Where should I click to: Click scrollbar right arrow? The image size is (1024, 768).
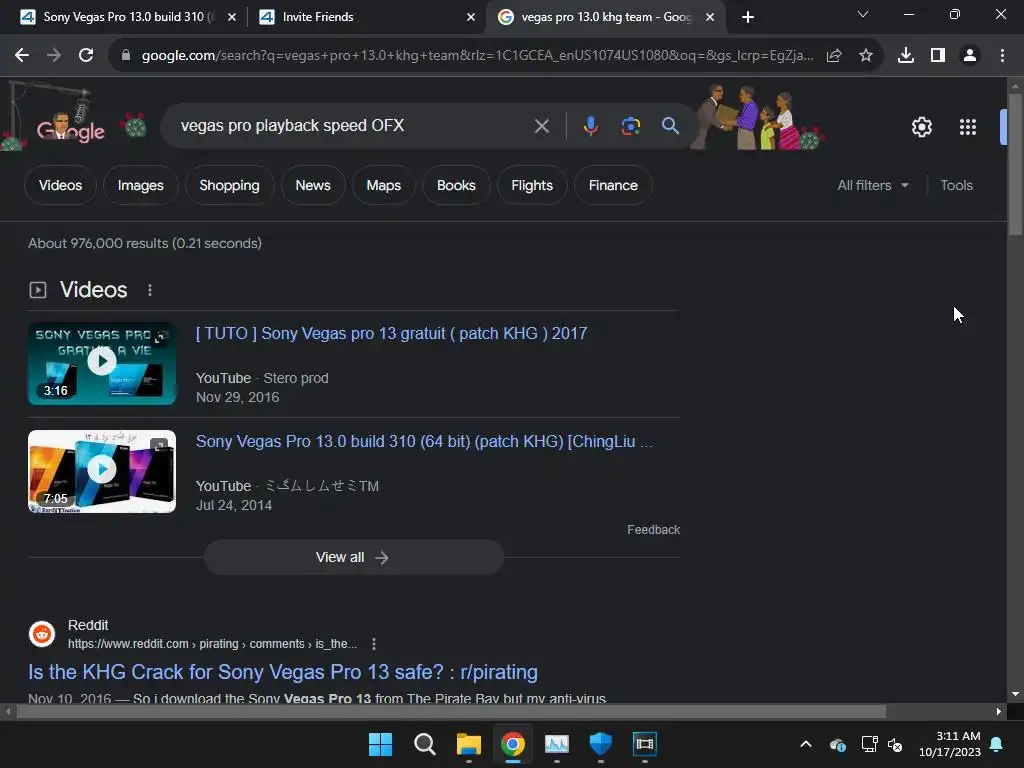(999, 711)
